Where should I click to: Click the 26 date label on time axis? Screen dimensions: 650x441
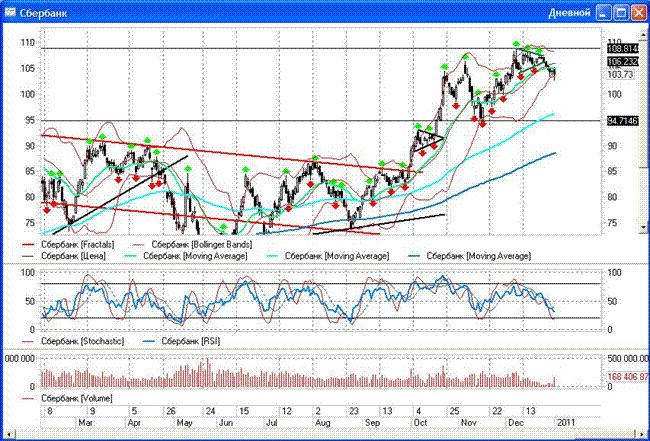(171, 411)
